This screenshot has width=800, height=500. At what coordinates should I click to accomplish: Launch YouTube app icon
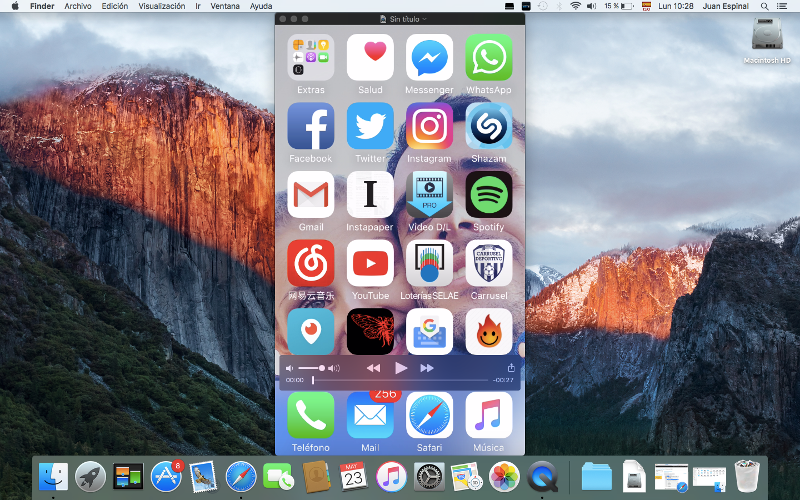(x=370, y=263)
